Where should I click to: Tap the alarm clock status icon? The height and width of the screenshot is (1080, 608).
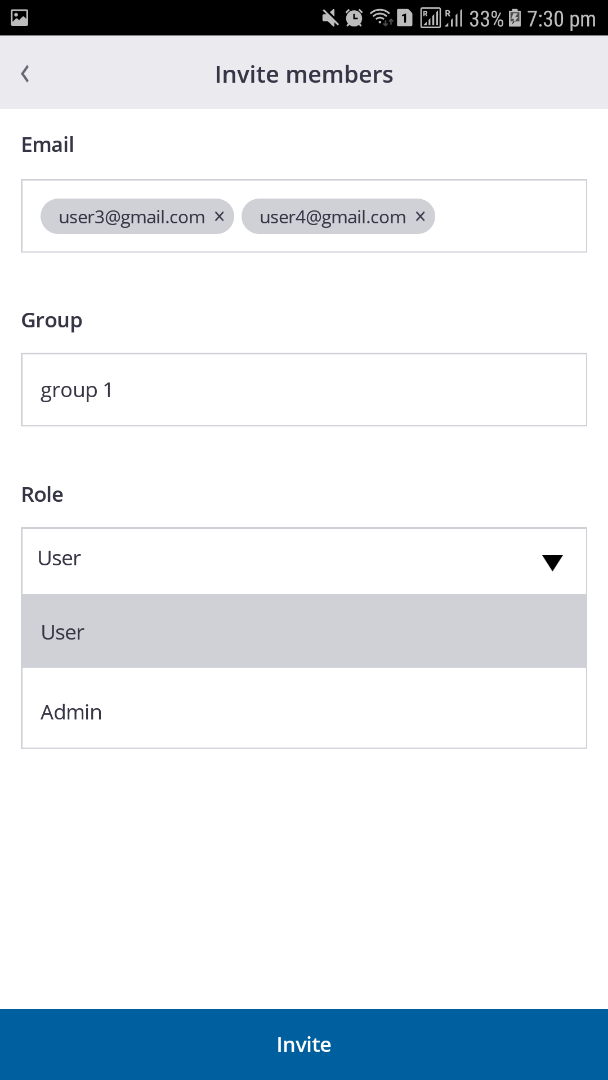click(354, 18)
